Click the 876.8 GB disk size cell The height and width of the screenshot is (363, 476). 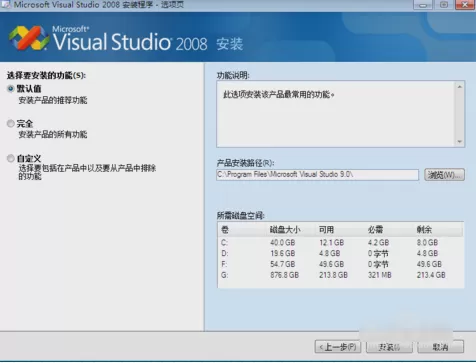tap(284, 275)
